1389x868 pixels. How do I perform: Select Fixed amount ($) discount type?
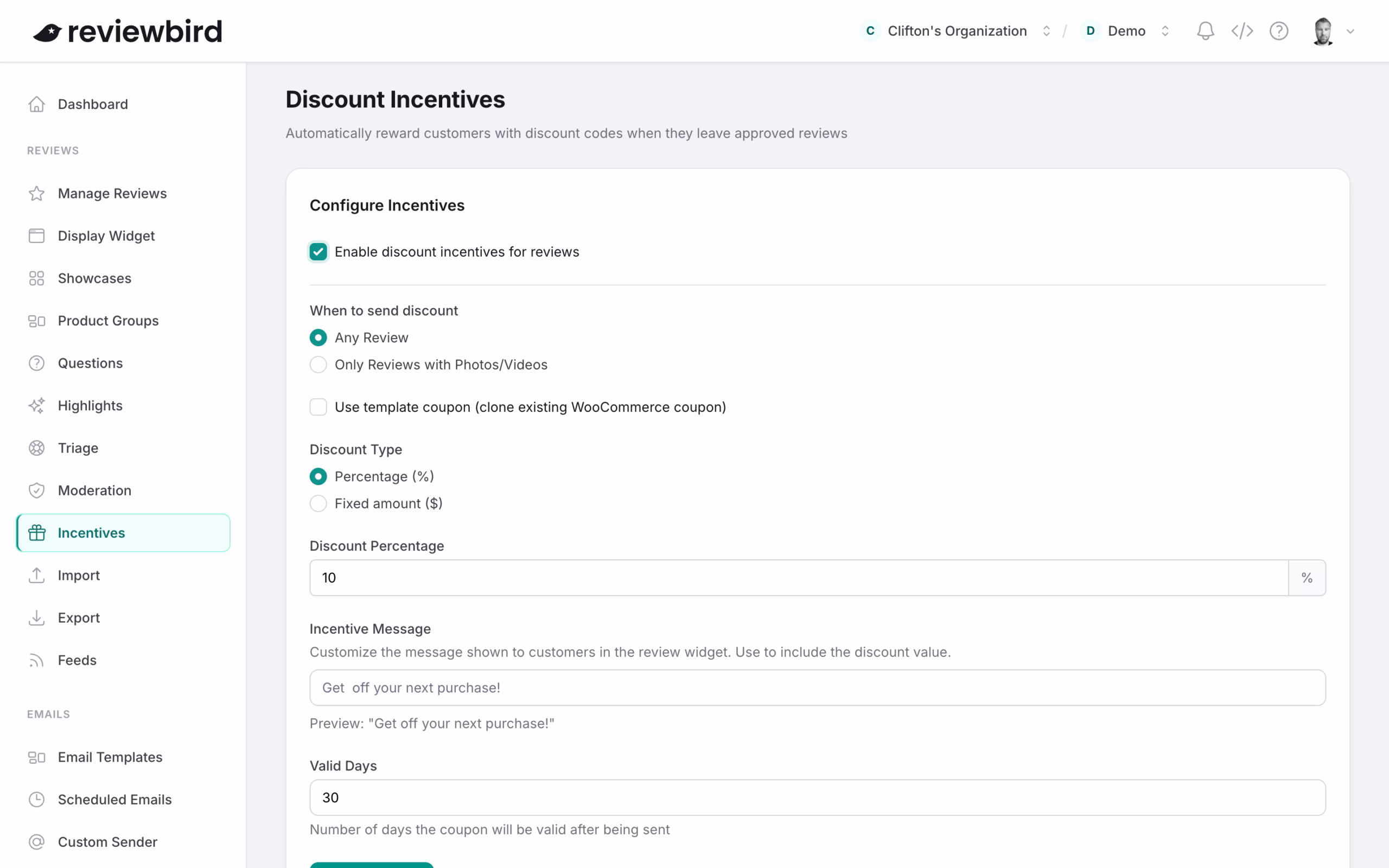click(x=318, y=503)
